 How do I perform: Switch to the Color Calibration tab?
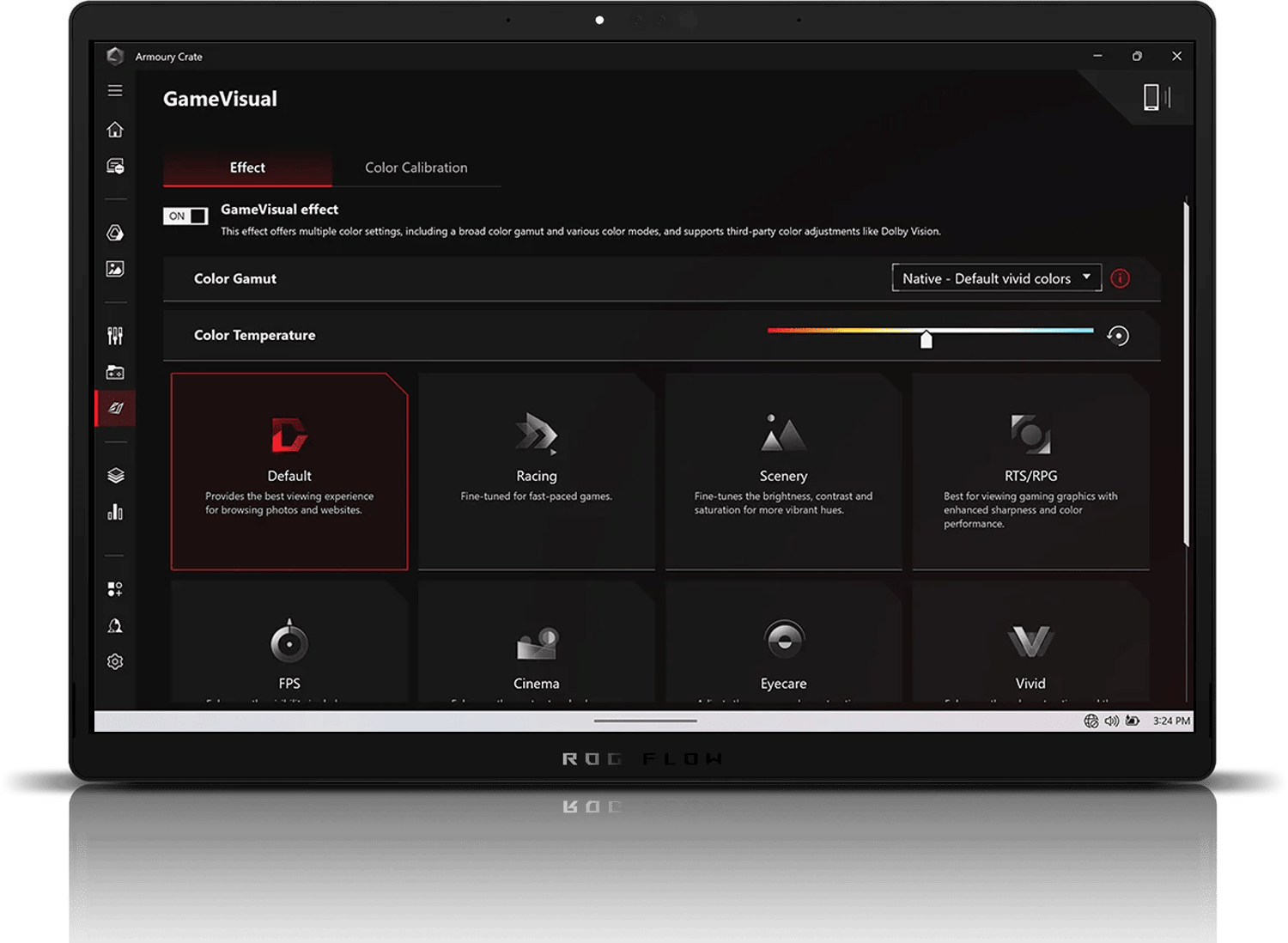(416, 168)
